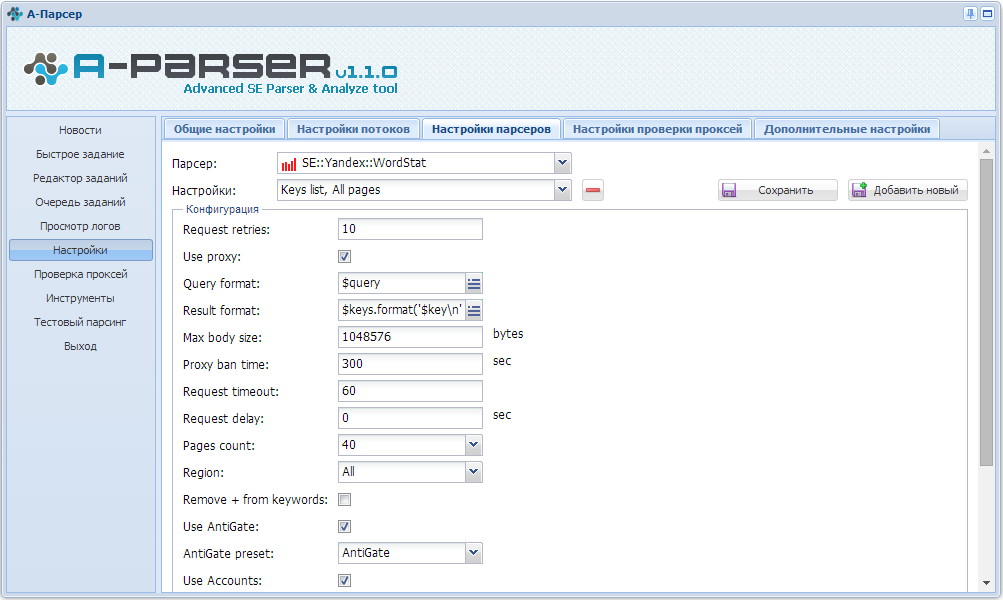Expand the AntiGate preset dropdown
Screen dimensions: 1003x600
[473, 553]
